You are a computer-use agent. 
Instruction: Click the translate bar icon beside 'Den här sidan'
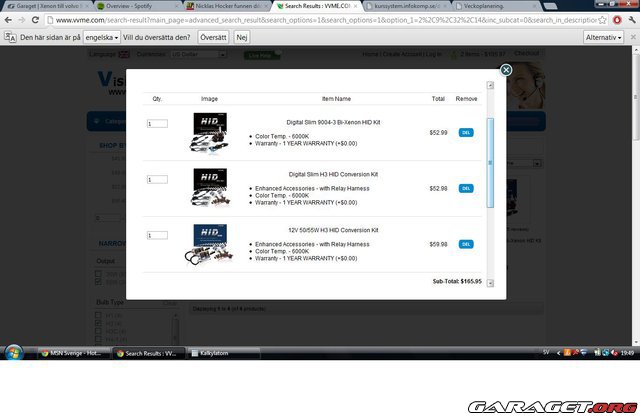tap(10, 36)
